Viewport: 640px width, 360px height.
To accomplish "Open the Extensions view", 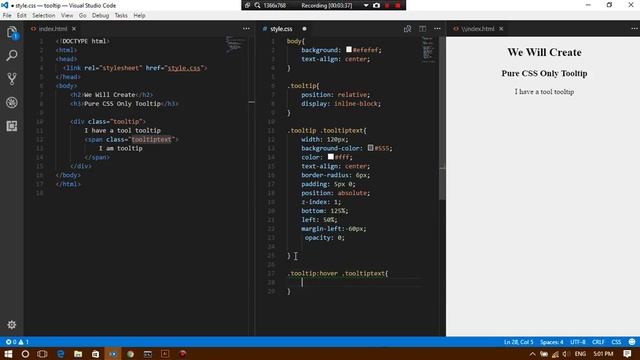I will tap(12, 126).
